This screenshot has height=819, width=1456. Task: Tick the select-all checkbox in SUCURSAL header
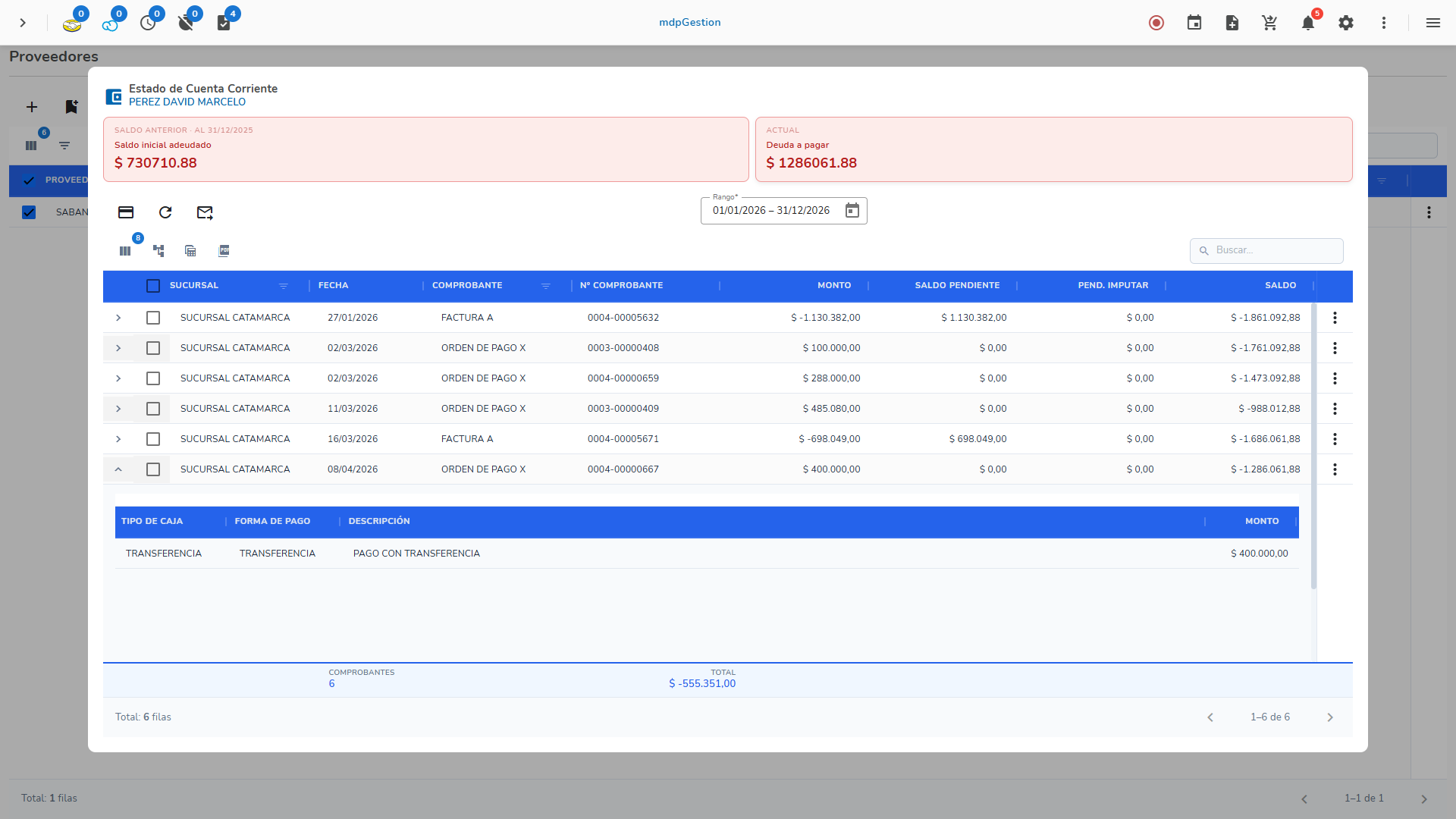153,286
